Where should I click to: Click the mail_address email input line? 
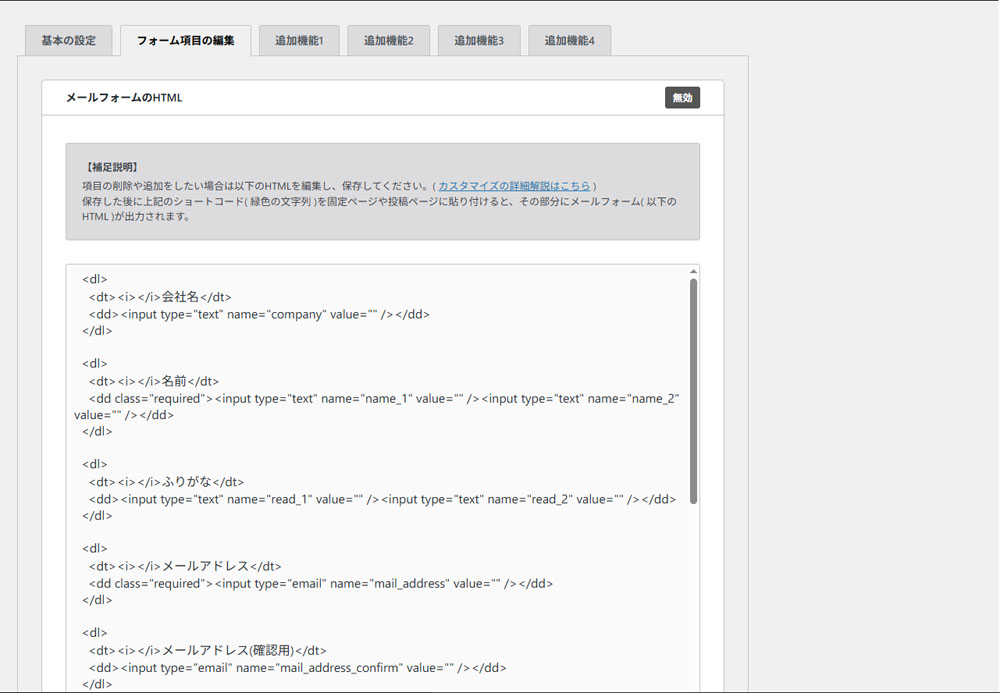[x=320, y=583]
